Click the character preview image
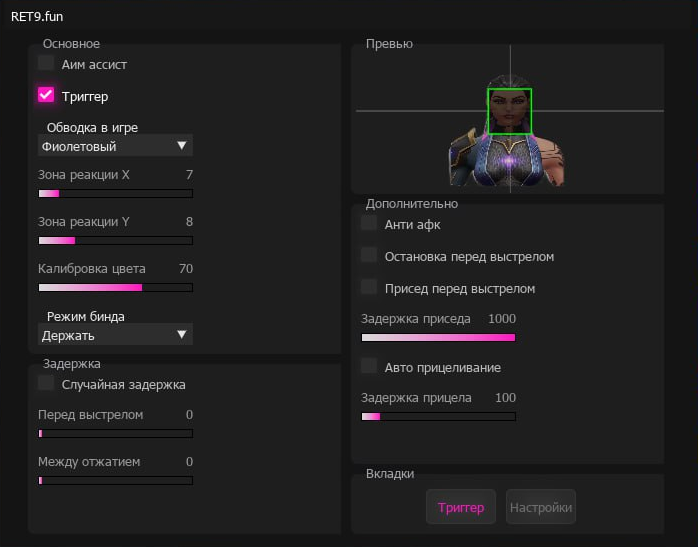The height and width of the screenshot is (547, 698). point(507,155)
